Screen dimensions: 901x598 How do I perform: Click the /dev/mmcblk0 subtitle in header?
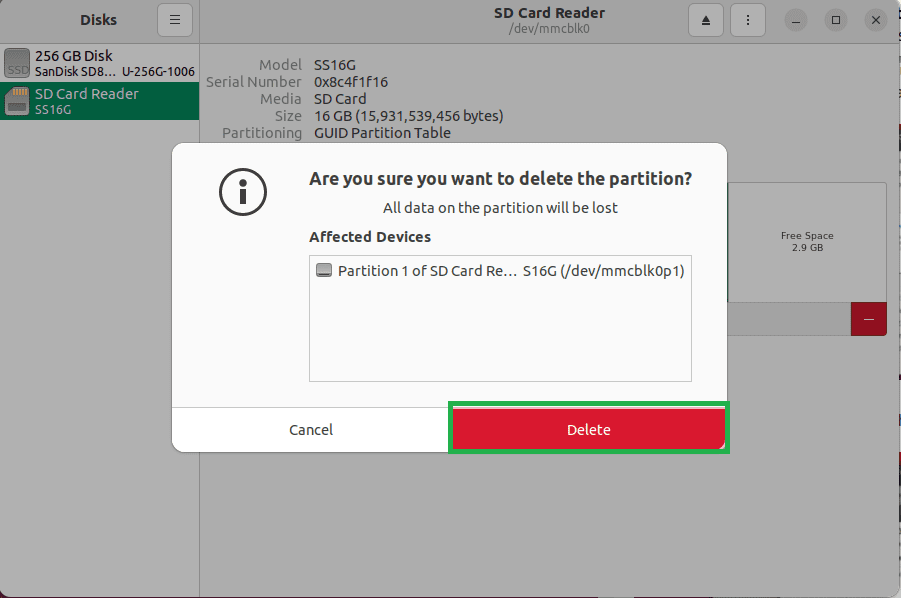point(549,29)
